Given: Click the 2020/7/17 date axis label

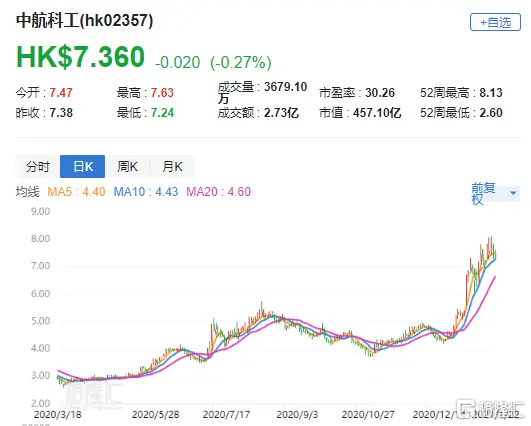Looking at the screenshot, I should [x=226, y=414].
